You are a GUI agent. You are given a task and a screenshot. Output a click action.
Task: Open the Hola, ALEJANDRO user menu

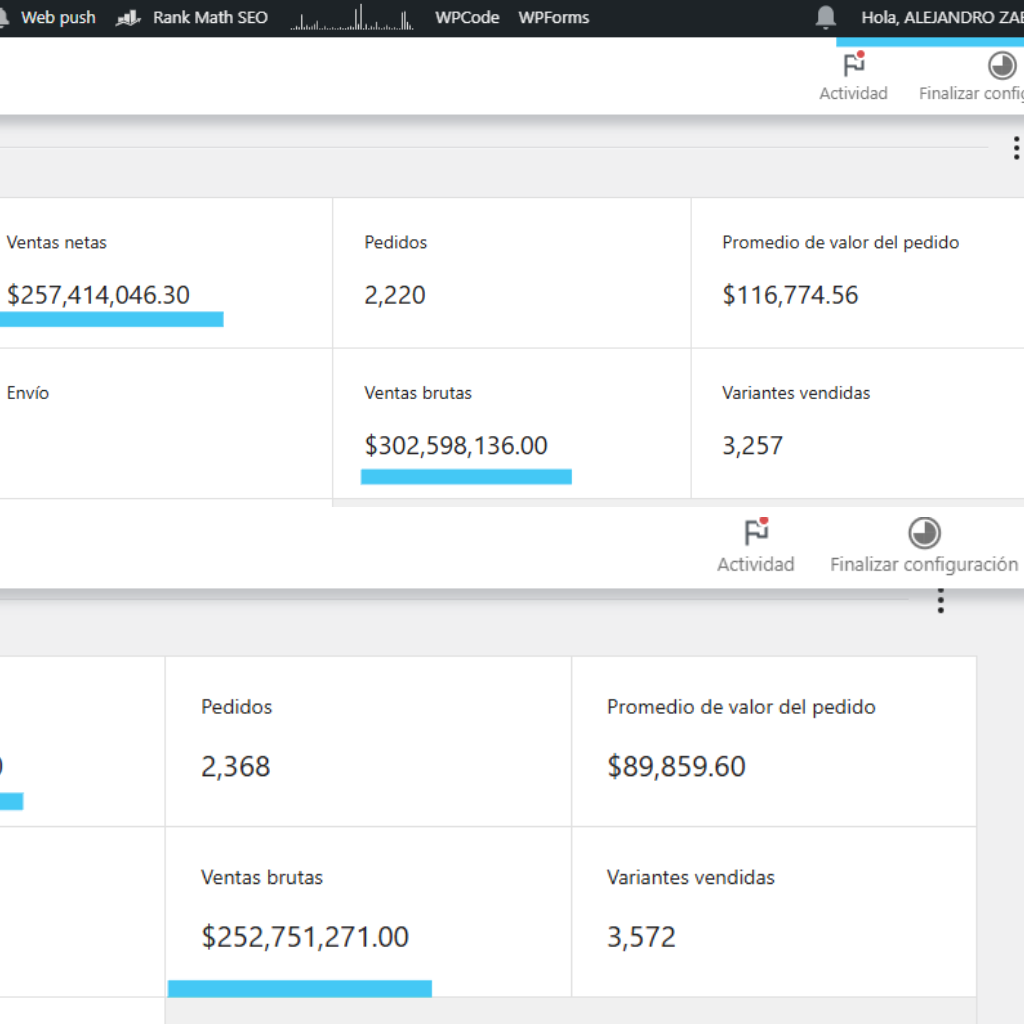pyautogui.click(x=940, y=17)
